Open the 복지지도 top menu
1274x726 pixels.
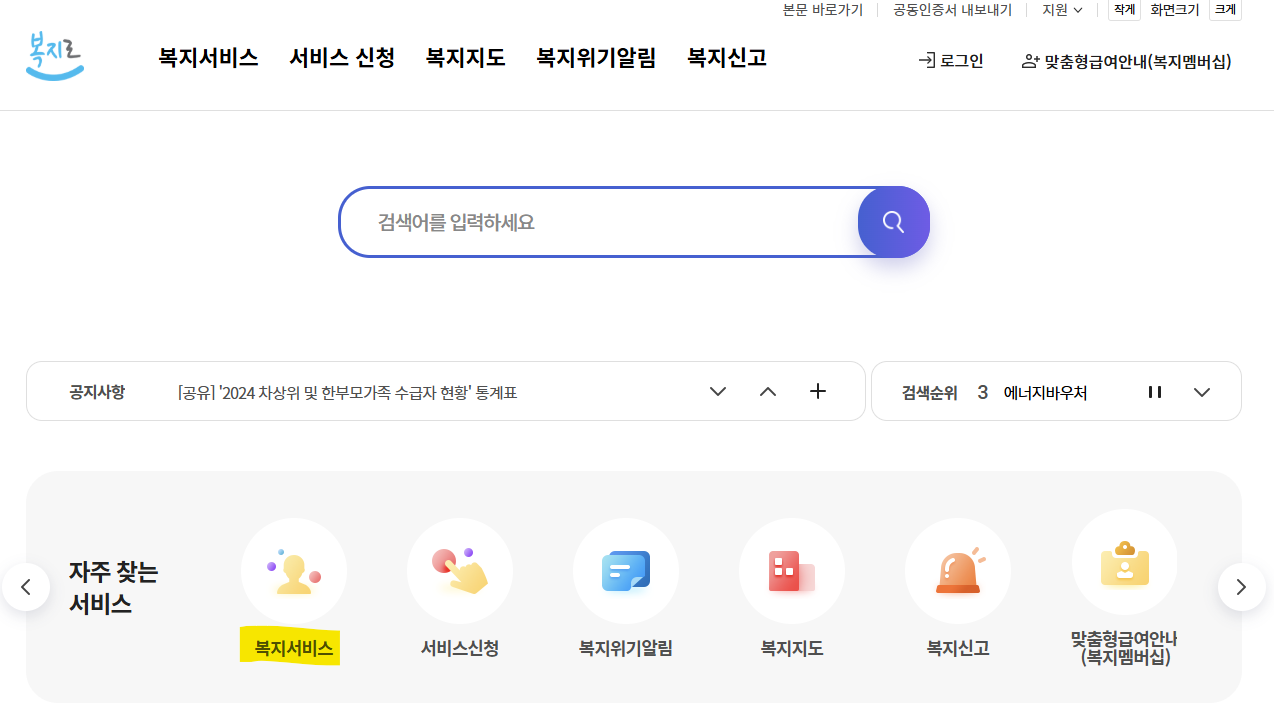point(465,58)
